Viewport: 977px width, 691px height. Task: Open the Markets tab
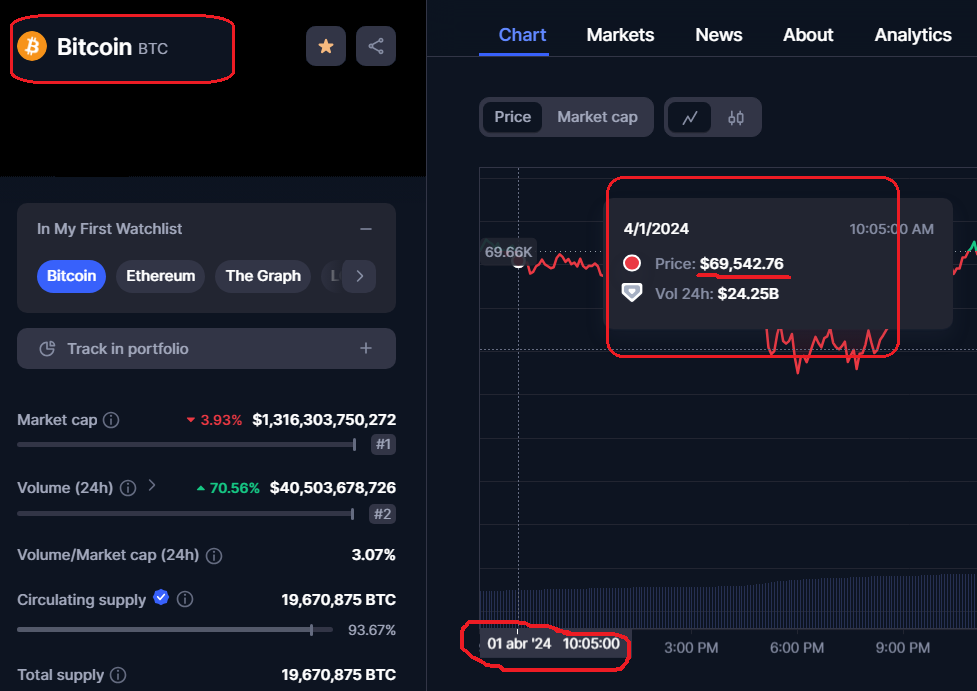(x=620, y=35)
